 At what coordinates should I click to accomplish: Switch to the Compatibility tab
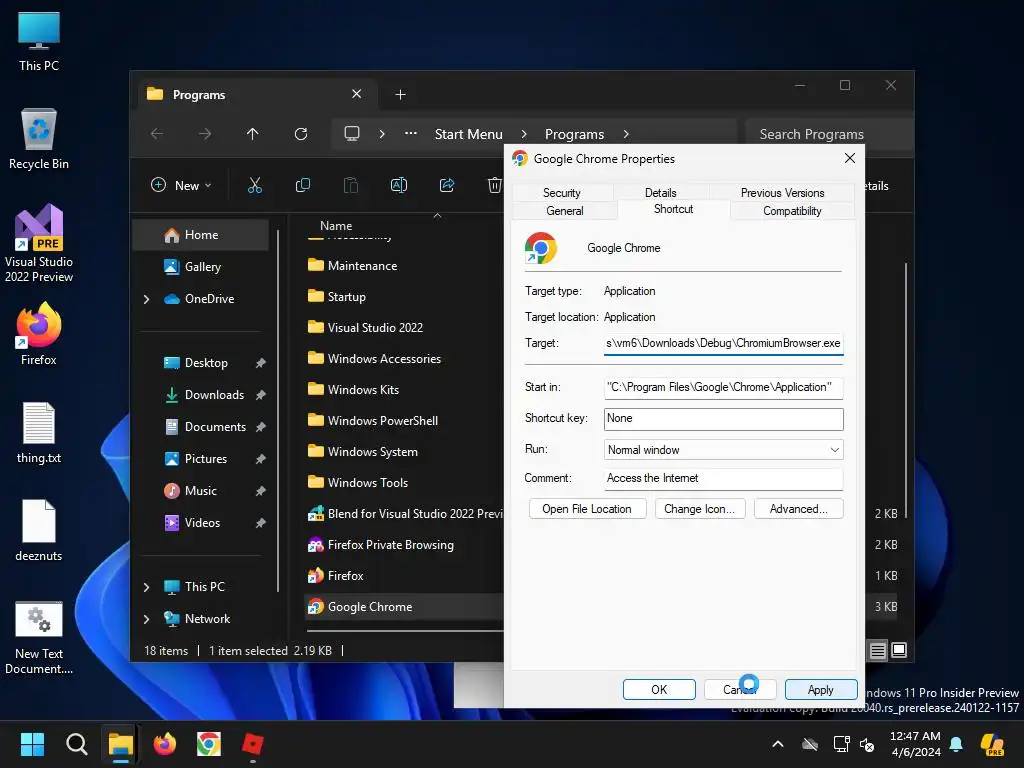click(792, 211)
